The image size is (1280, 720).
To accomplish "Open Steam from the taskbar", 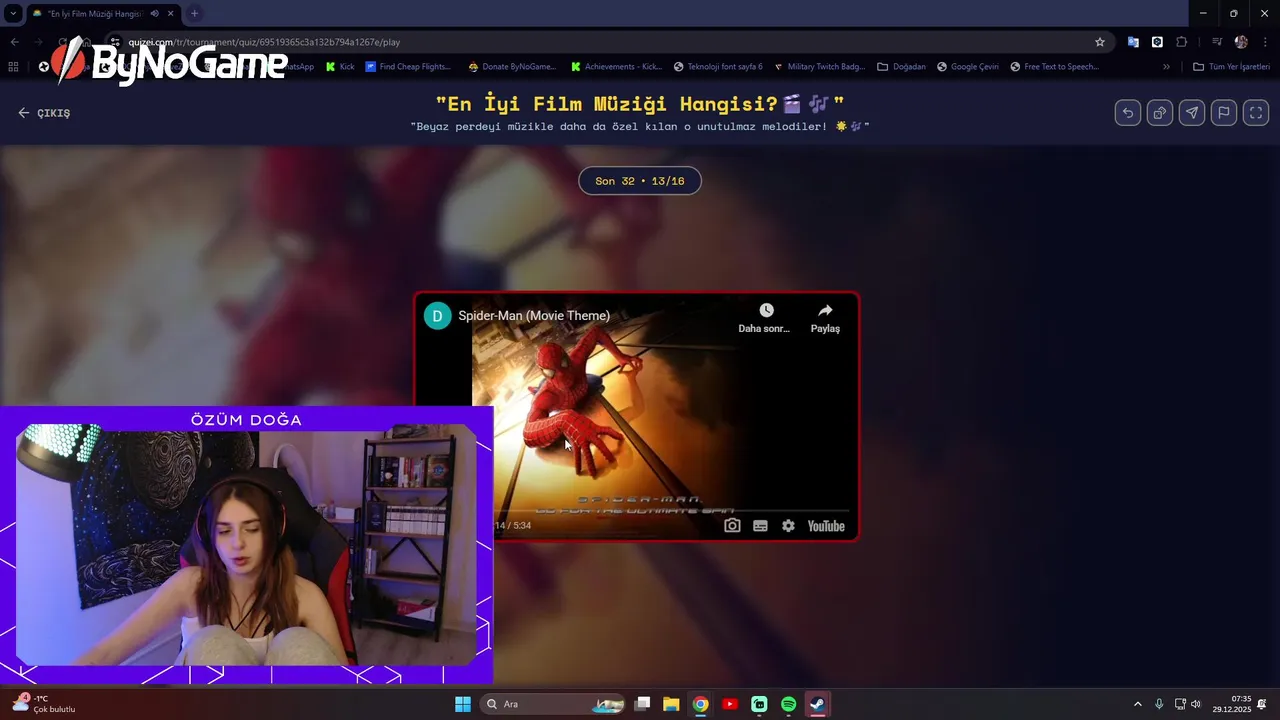I will click(x=817, y=704).
